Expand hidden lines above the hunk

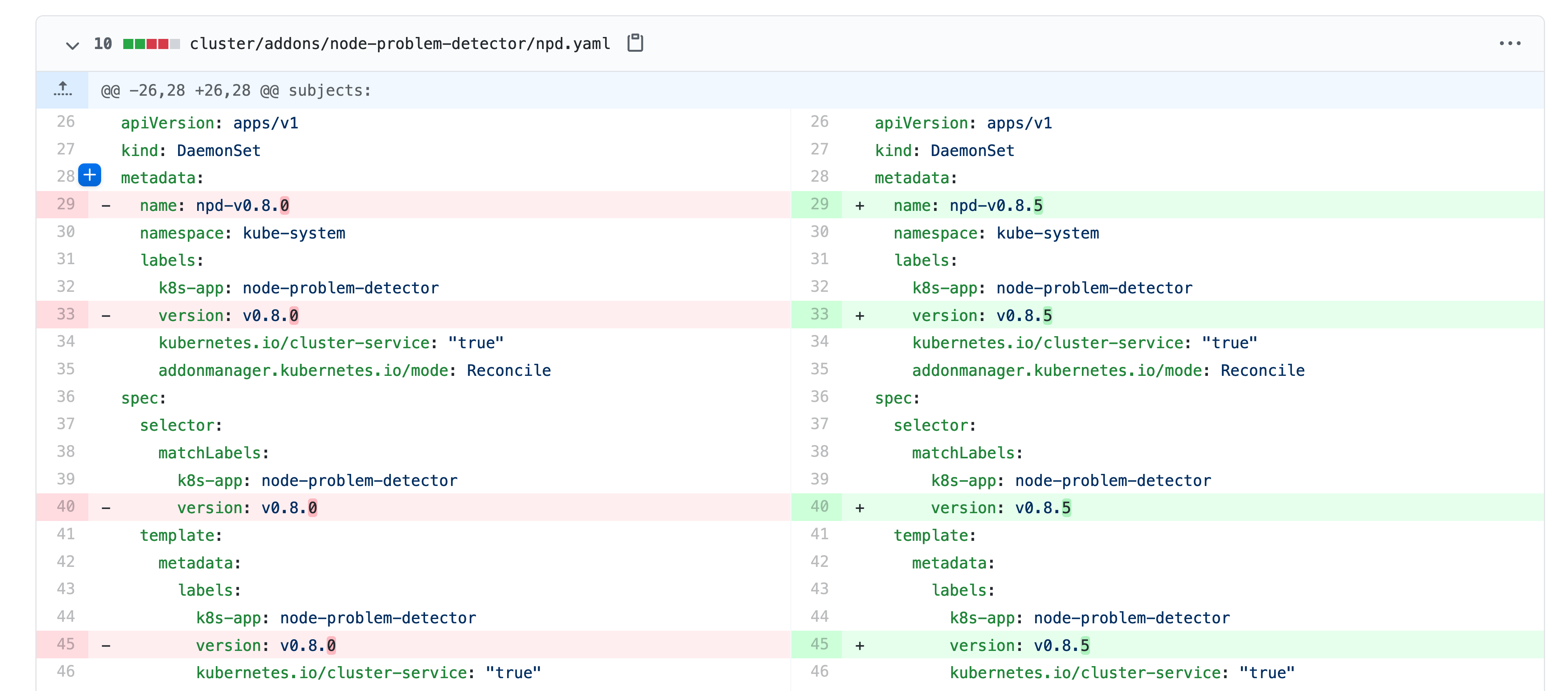62,89
